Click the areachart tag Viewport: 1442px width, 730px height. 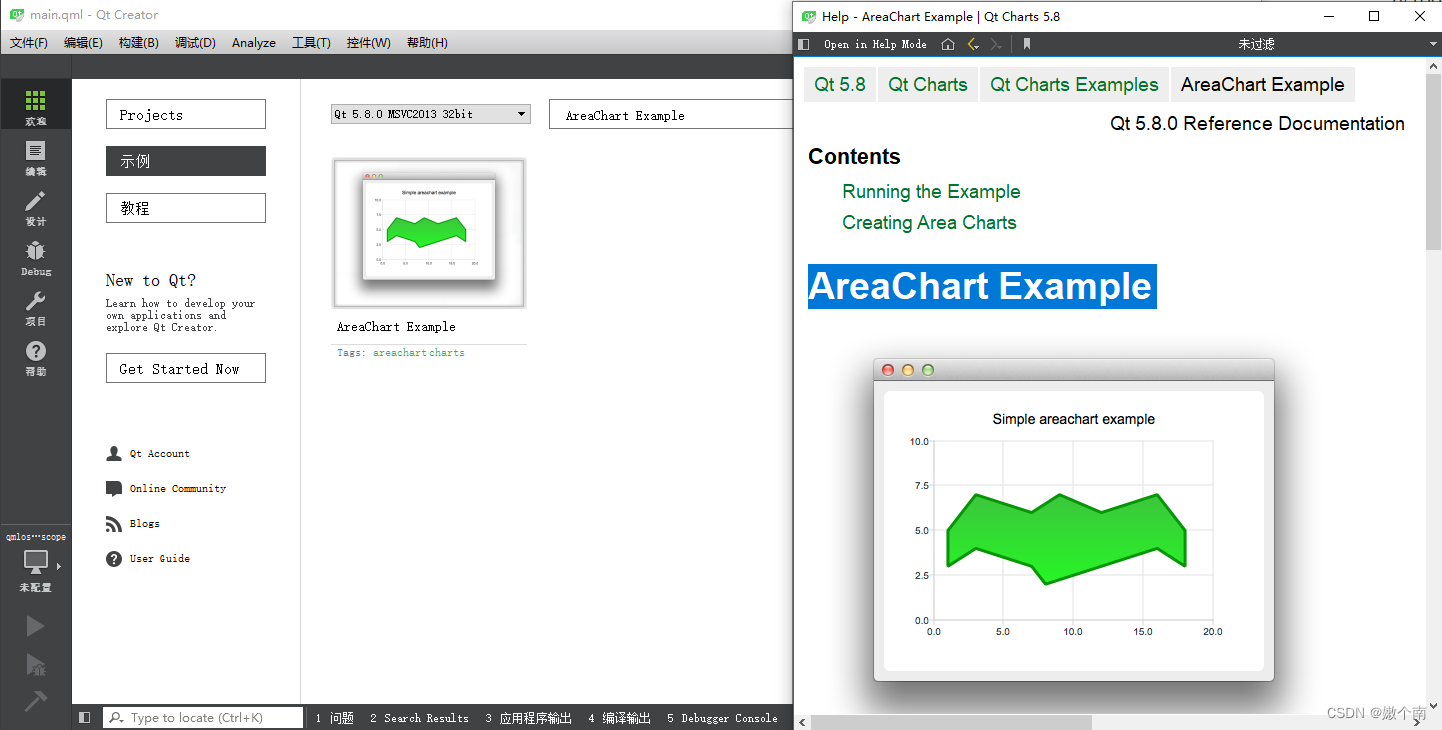[398, 352]
